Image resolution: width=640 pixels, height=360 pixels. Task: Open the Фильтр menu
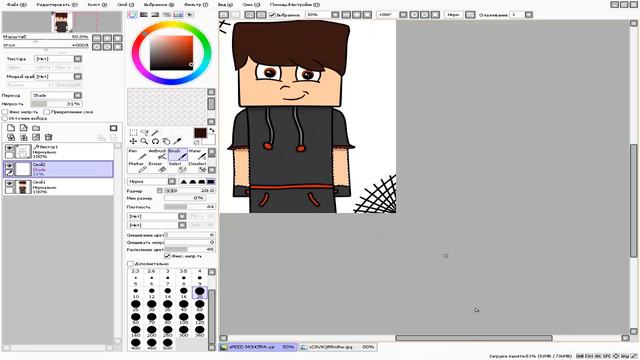196,4
